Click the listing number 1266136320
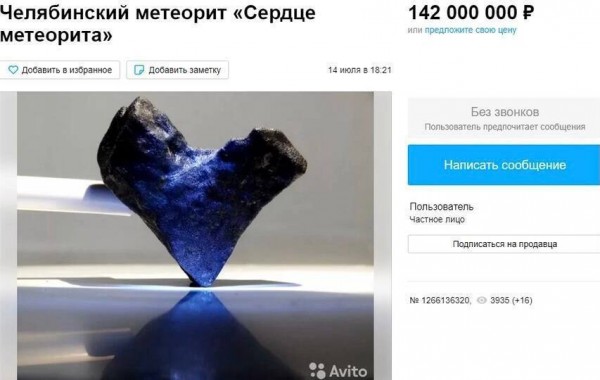 pos(440,300)
